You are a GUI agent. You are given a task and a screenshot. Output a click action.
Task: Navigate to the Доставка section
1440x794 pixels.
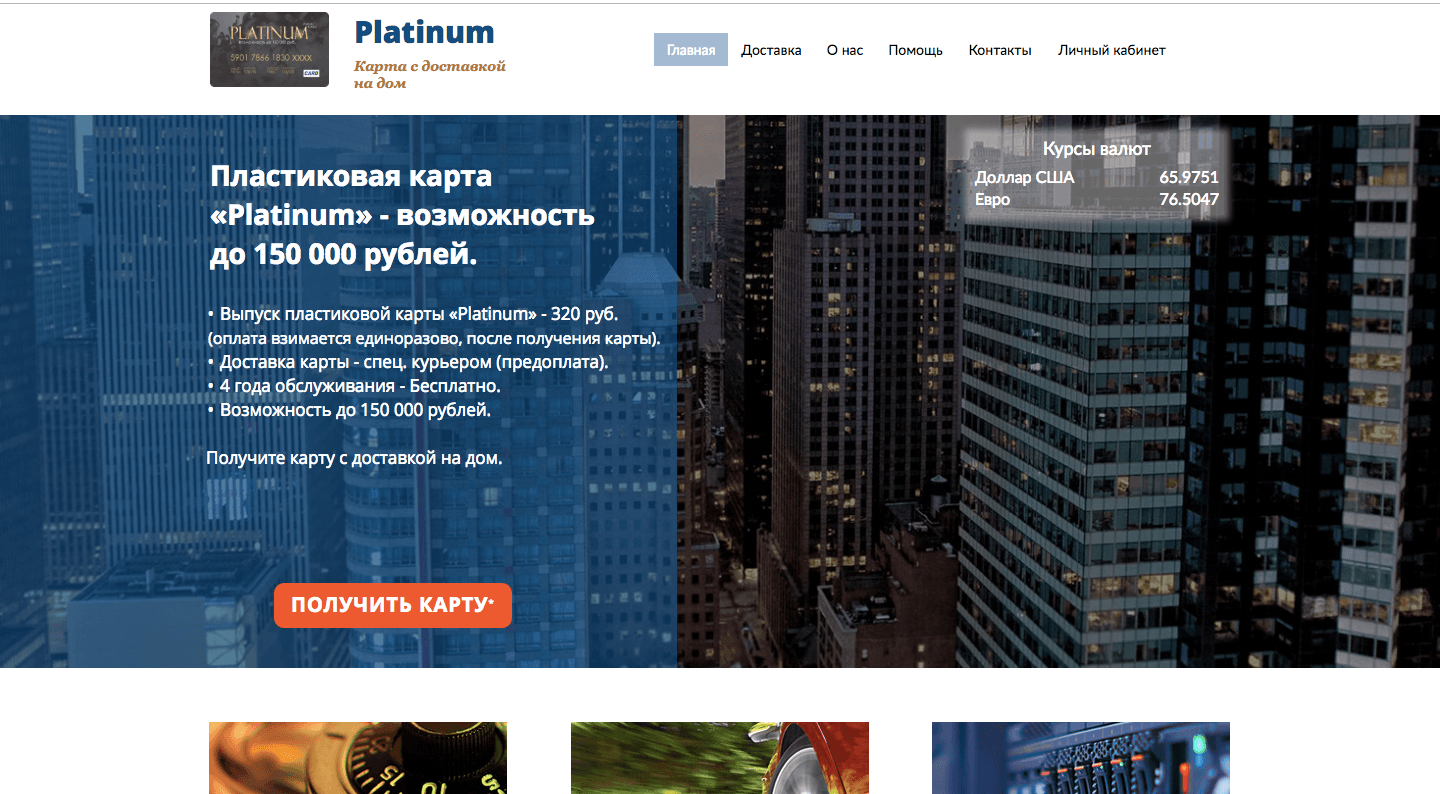(771, 49)
